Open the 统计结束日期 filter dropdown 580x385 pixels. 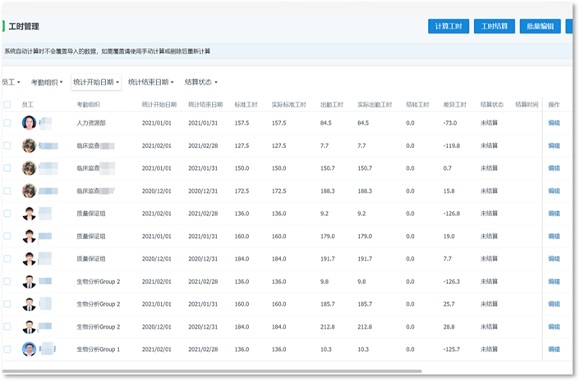point(151,82)
